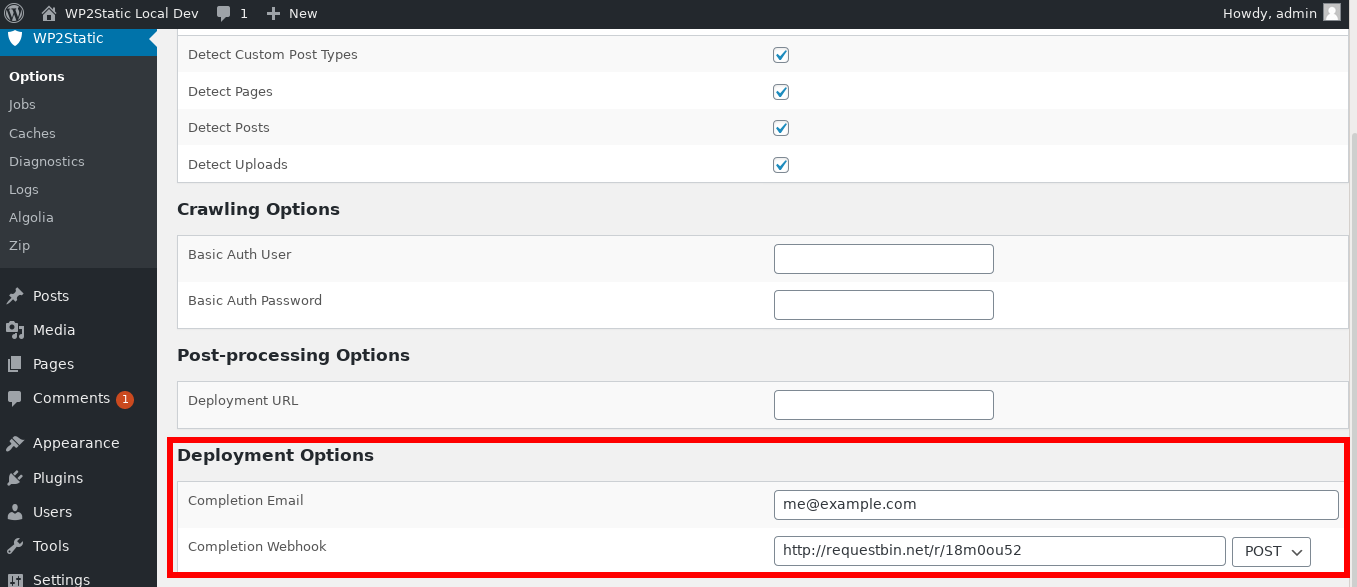Open the New content menu

pyautogui.click(x=291, y=13)
